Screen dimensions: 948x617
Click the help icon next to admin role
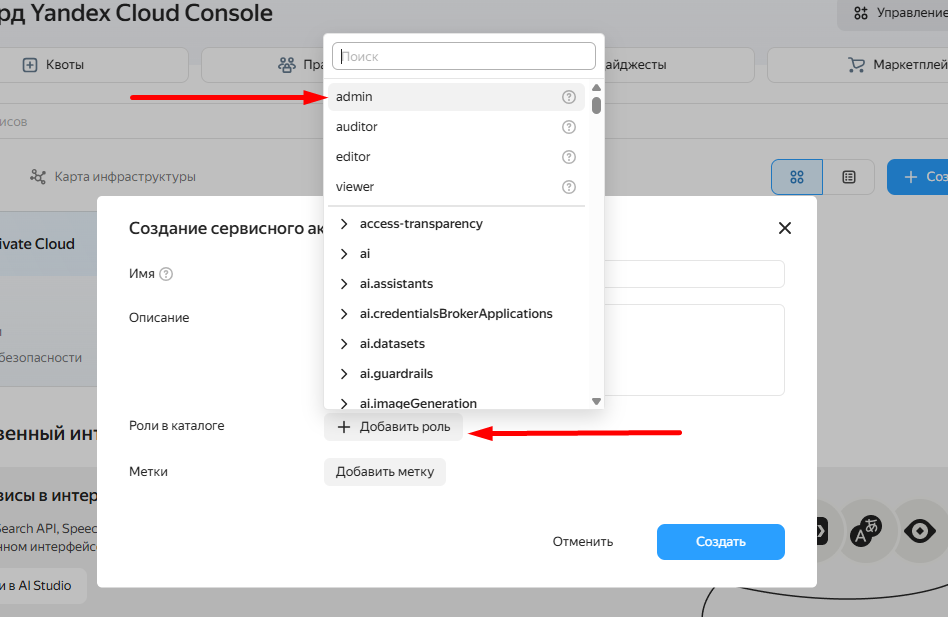(568, 97)
